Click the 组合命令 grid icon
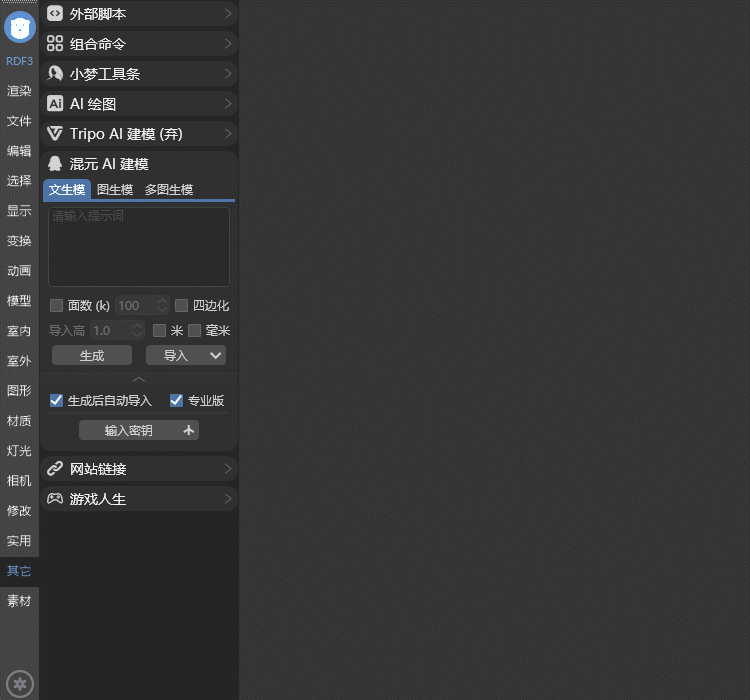The height and width of the screenshot is (700, 750). (x=55, y=44)
